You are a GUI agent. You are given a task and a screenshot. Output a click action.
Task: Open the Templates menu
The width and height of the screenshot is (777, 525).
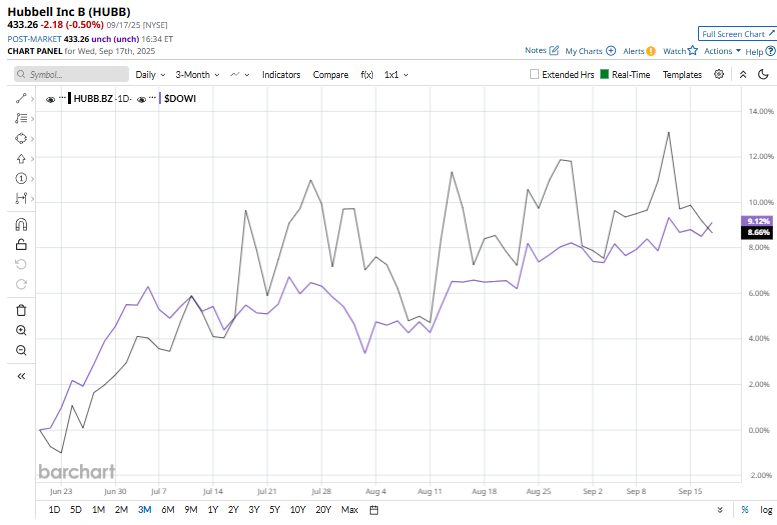click(682, 74)
